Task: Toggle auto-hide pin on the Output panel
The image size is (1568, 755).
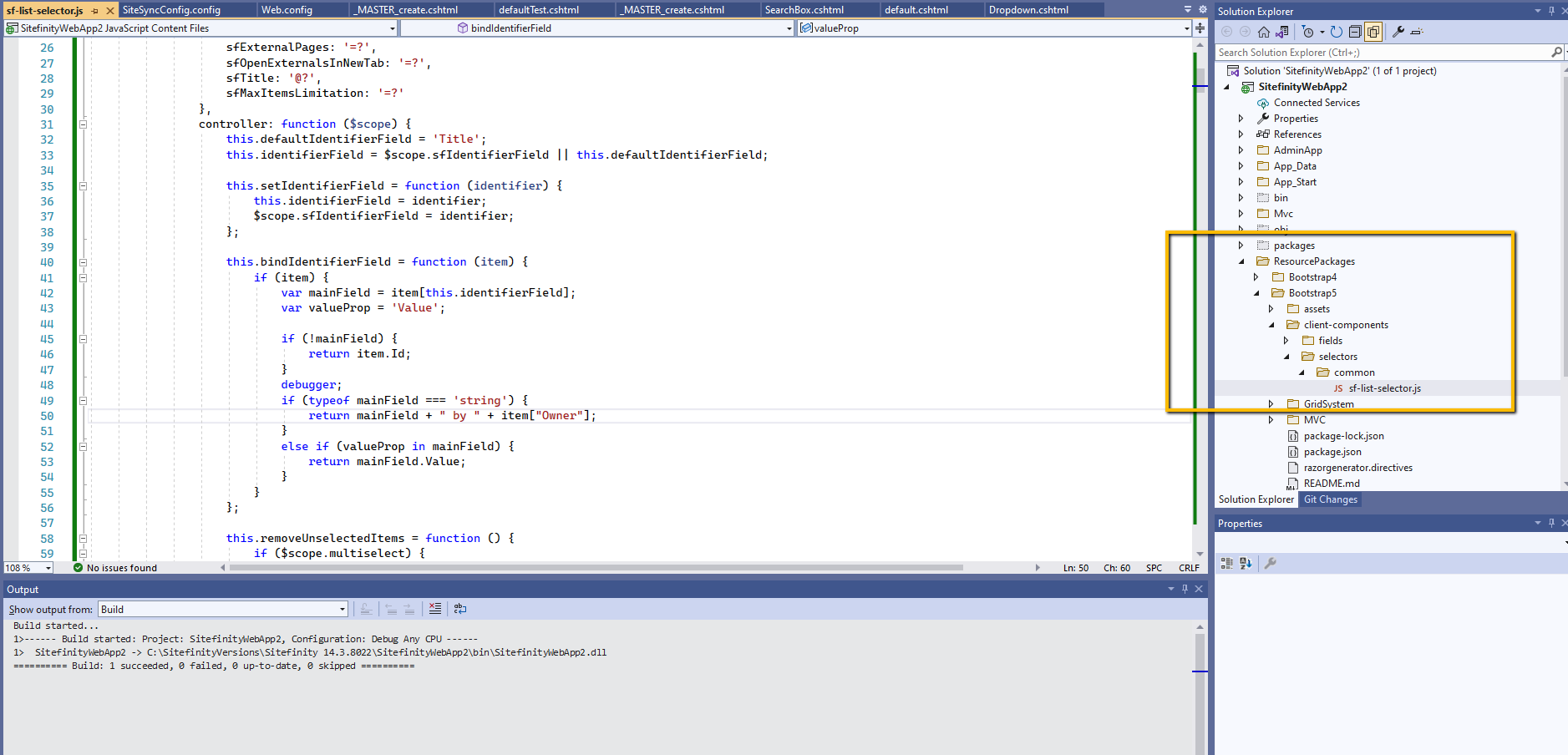Action: [x=1185, y=589]
